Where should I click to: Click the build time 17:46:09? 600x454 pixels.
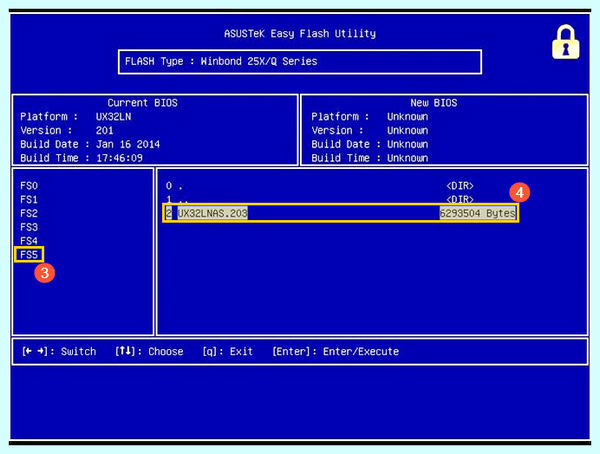pyautogui.click(x=119, y=158)
